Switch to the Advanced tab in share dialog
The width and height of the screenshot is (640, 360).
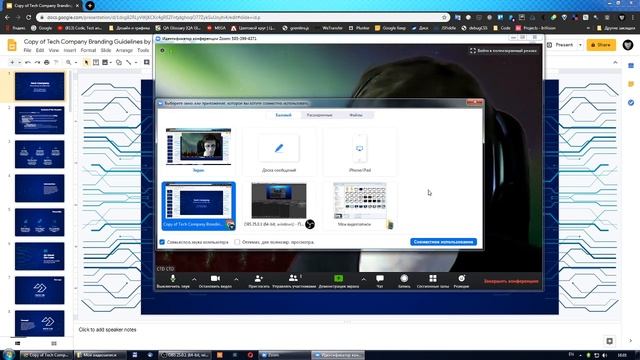(x=319, y=115)
